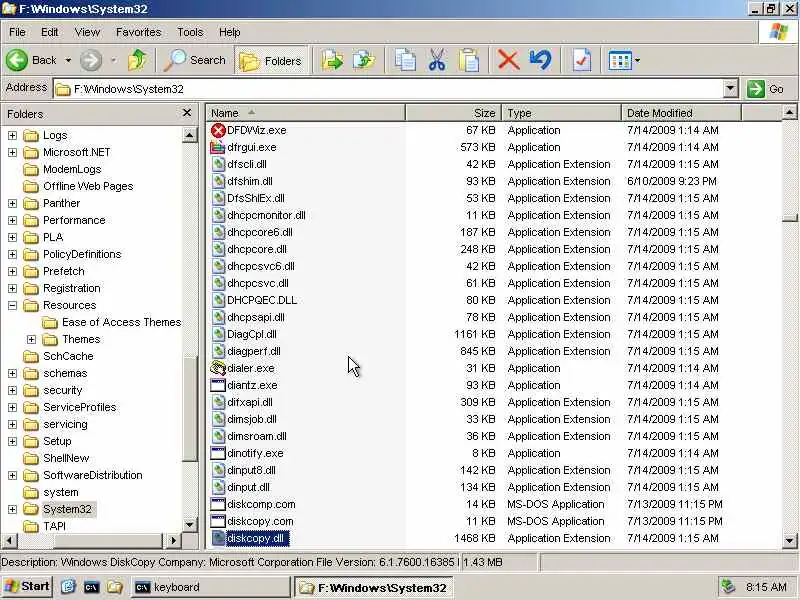The width and height of the screenshot is (800, 600).
Task: Launch Internet Explorer from quick launch
Action: [68, 587]
